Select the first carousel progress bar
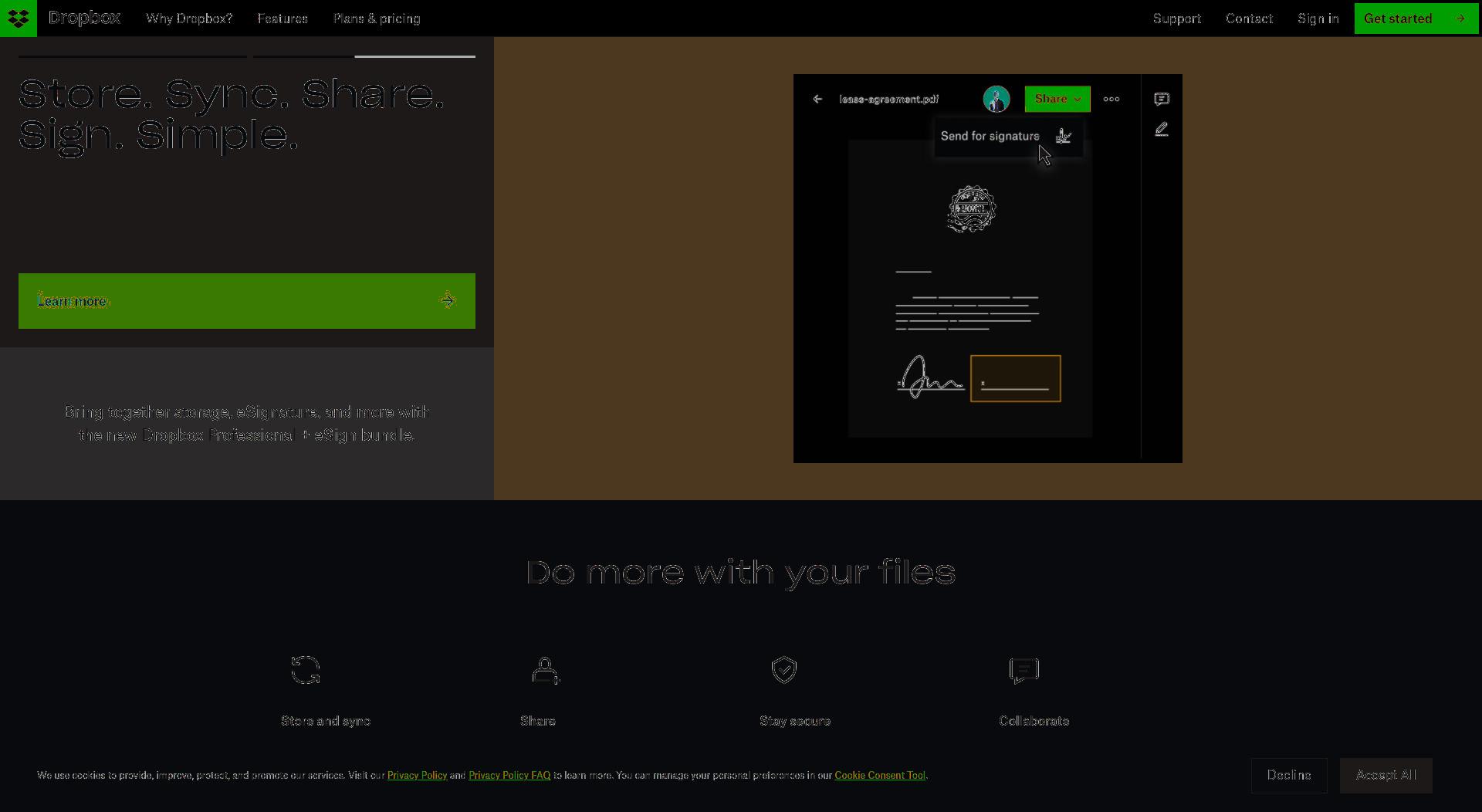This screenshot has height=812, width=1482. pyautogui.click(x=133, y=56)
